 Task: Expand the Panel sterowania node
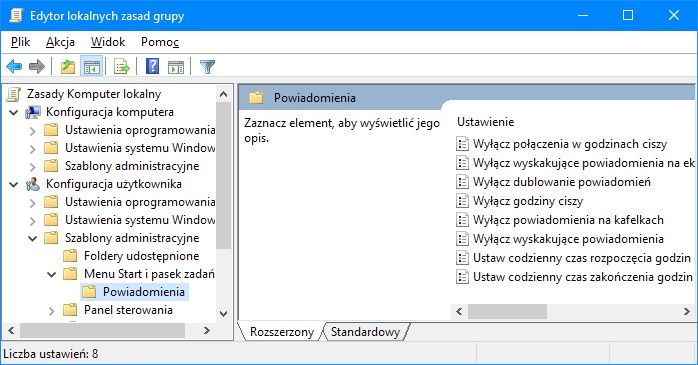[x=52, y=310]
